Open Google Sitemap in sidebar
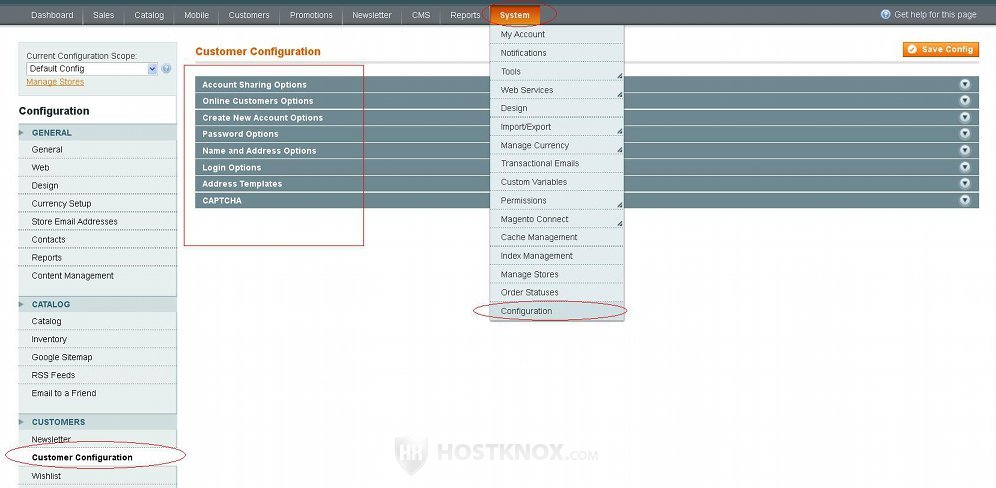Screen dimensions: 996x488 click(x=97, y=357)
